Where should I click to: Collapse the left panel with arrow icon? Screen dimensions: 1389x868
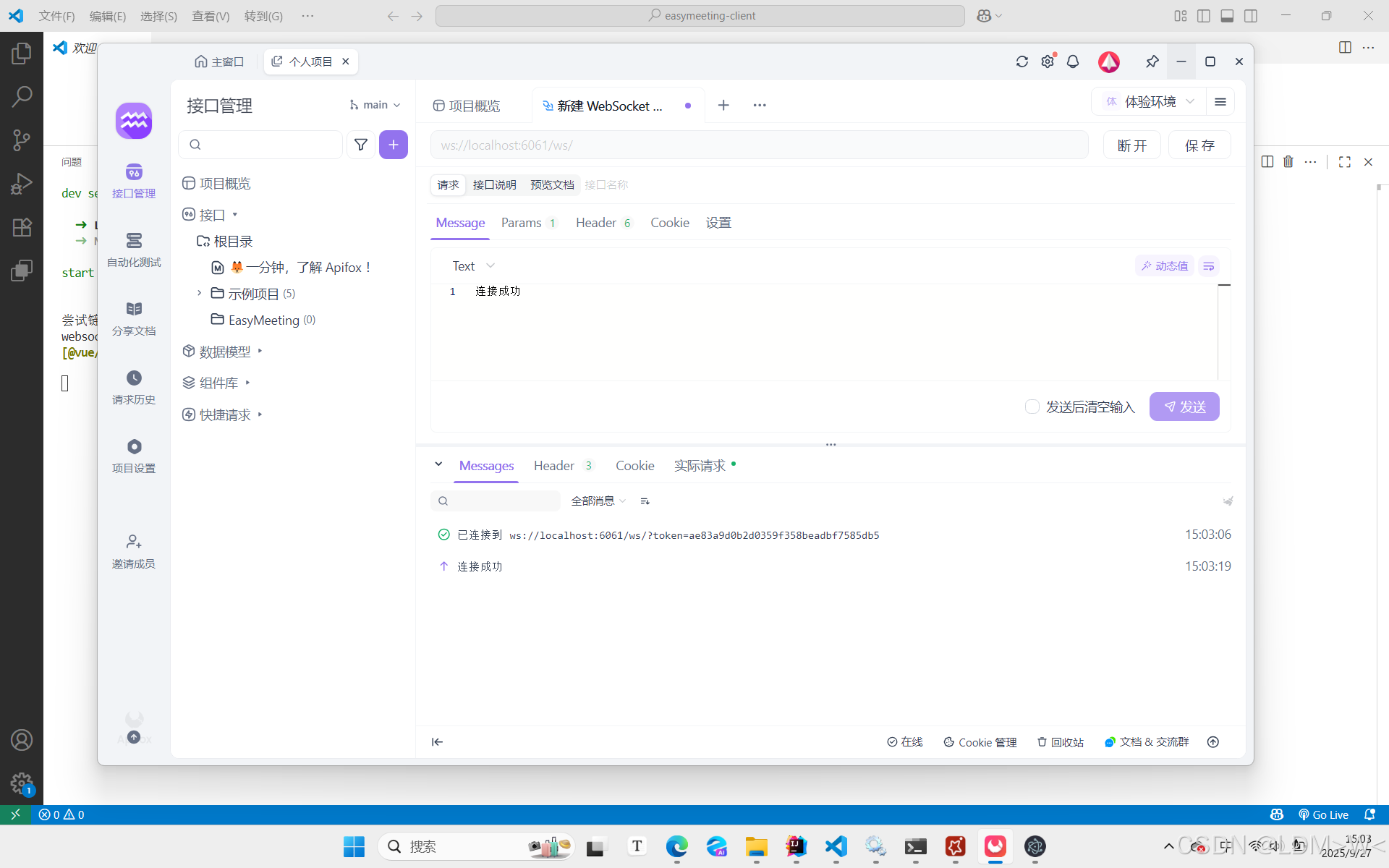pyautogui.click(x=437, y=742)
